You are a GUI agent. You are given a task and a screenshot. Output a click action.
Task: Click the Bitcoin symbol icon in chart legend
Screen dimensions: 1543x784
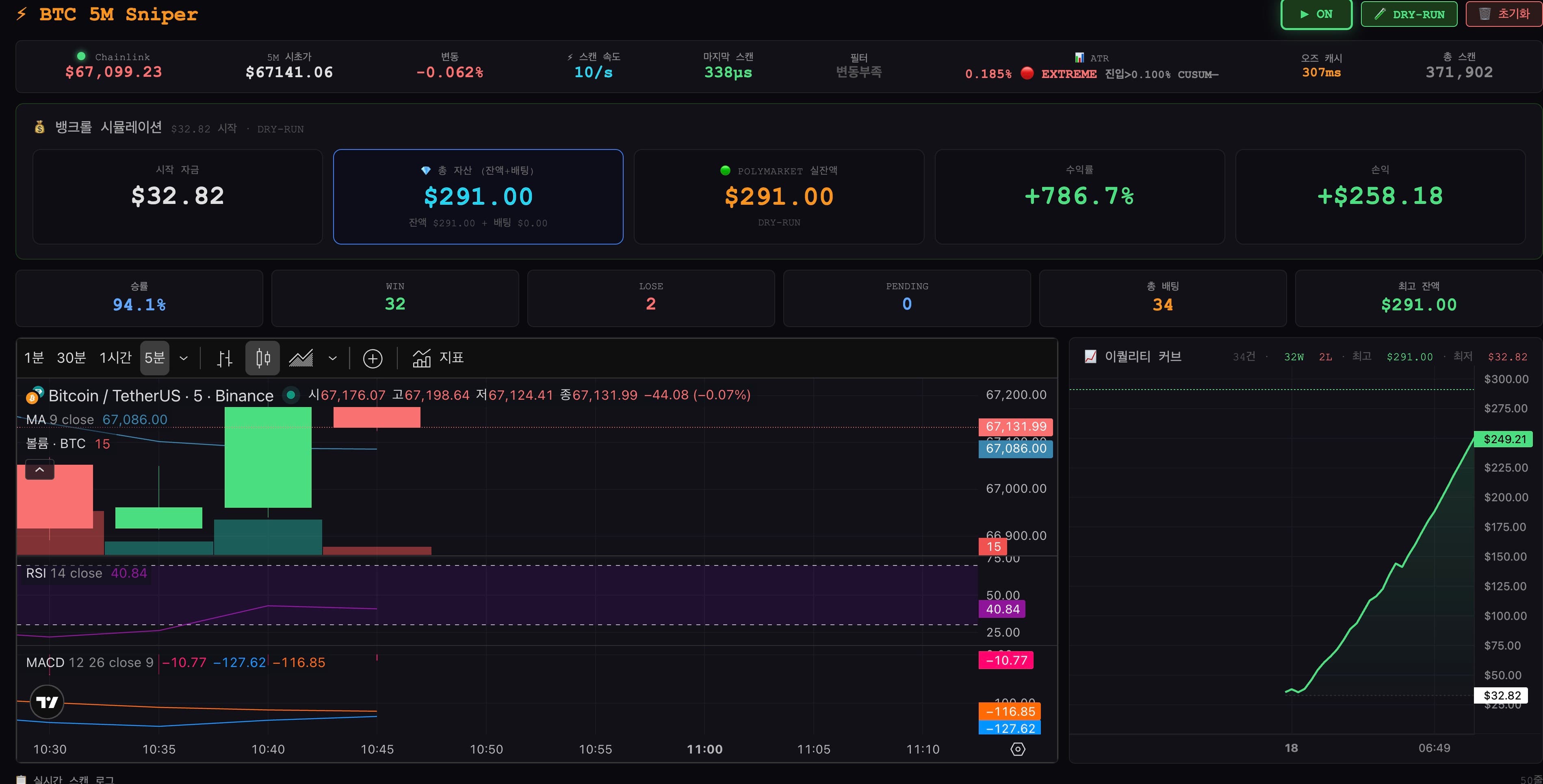tap(35, 395)
